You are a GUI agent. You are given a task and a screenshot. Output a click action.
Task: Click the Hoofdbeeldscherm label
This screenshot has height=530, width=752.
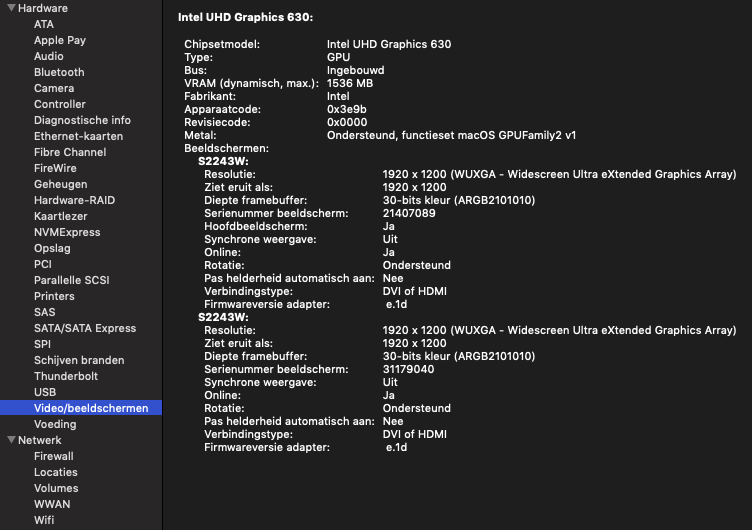[x=256, y=226]
